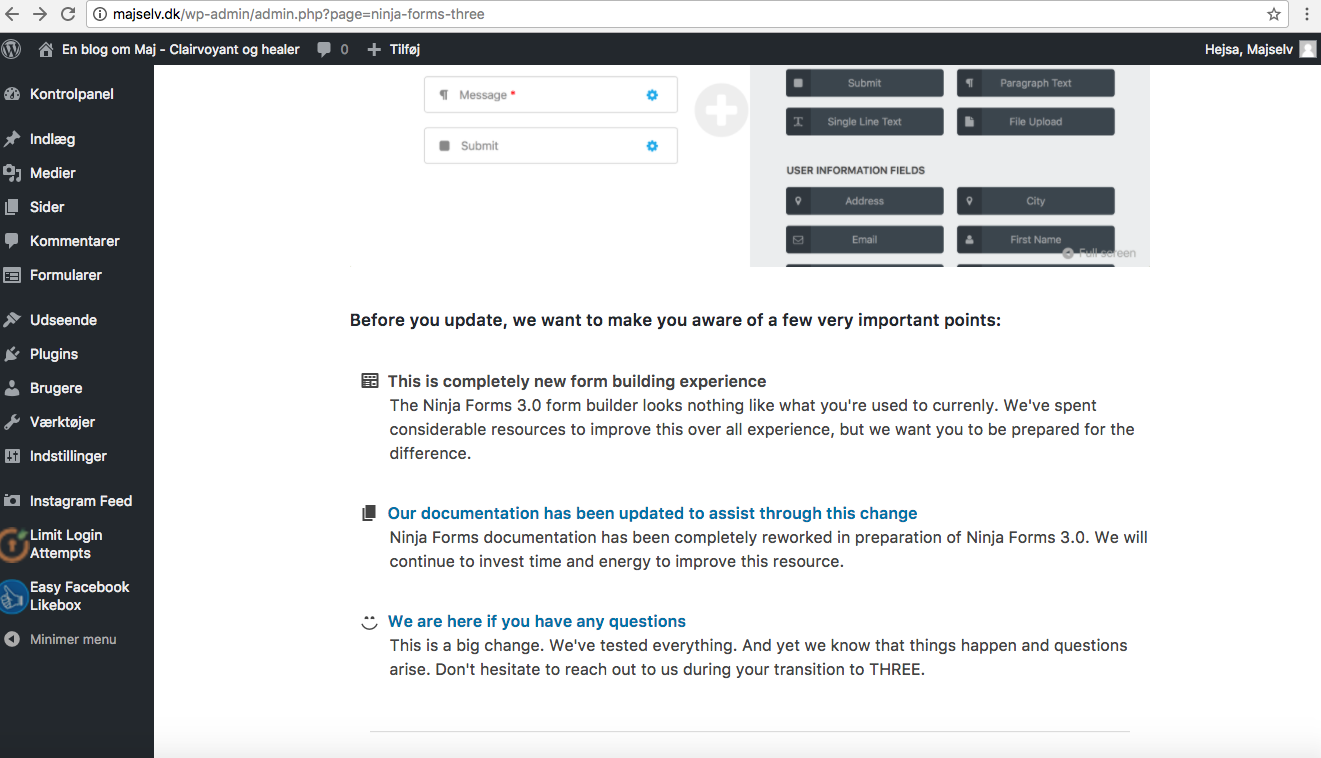This screenshot has height=758, width=1321.
Task: Click the Instagram Feed camera icon
Action: click(12, 501)
